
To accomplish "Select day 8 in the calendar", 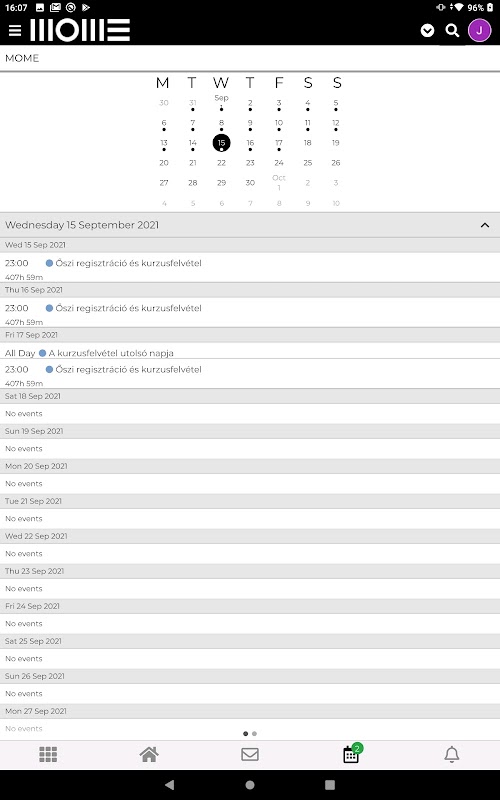I will (x=221, y=123).
